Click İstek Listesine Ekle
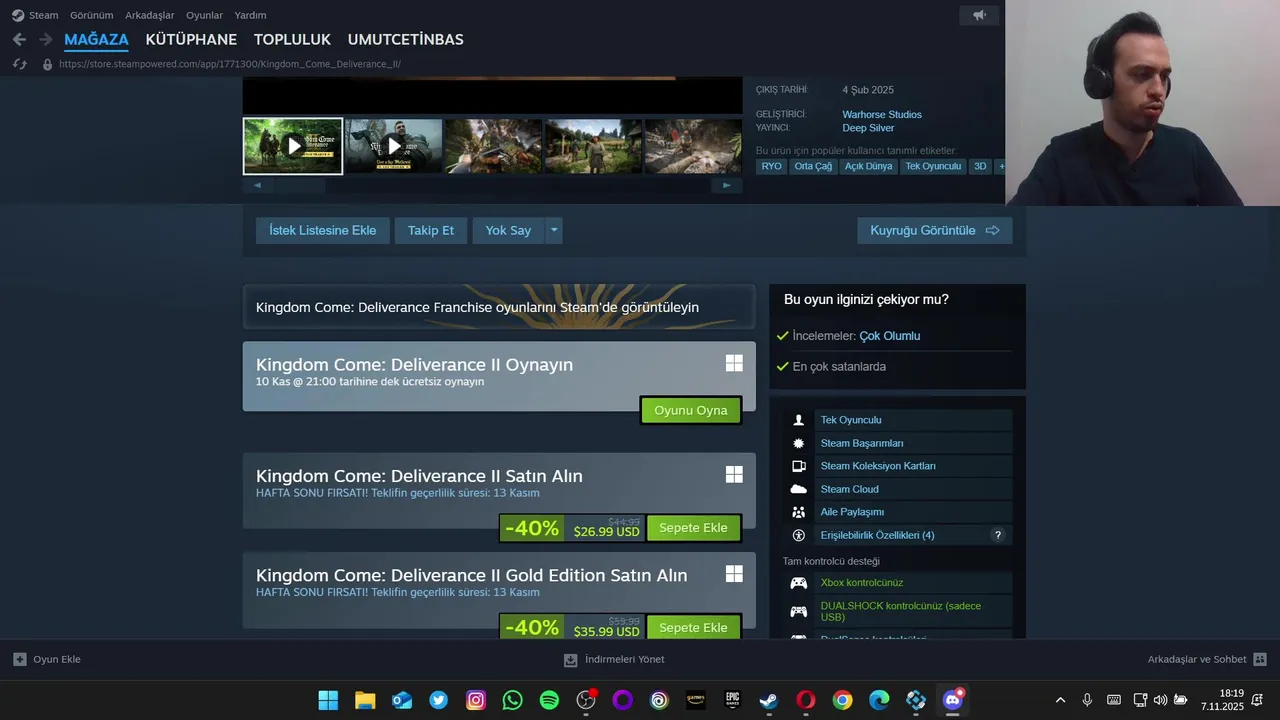The image size is (1280, 720). point(323,231)
